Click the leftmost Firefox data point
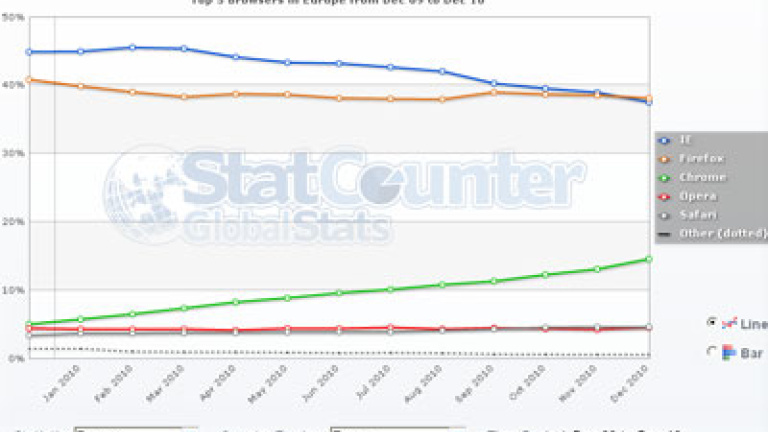The image size is (768, 432). coord(28,79)
